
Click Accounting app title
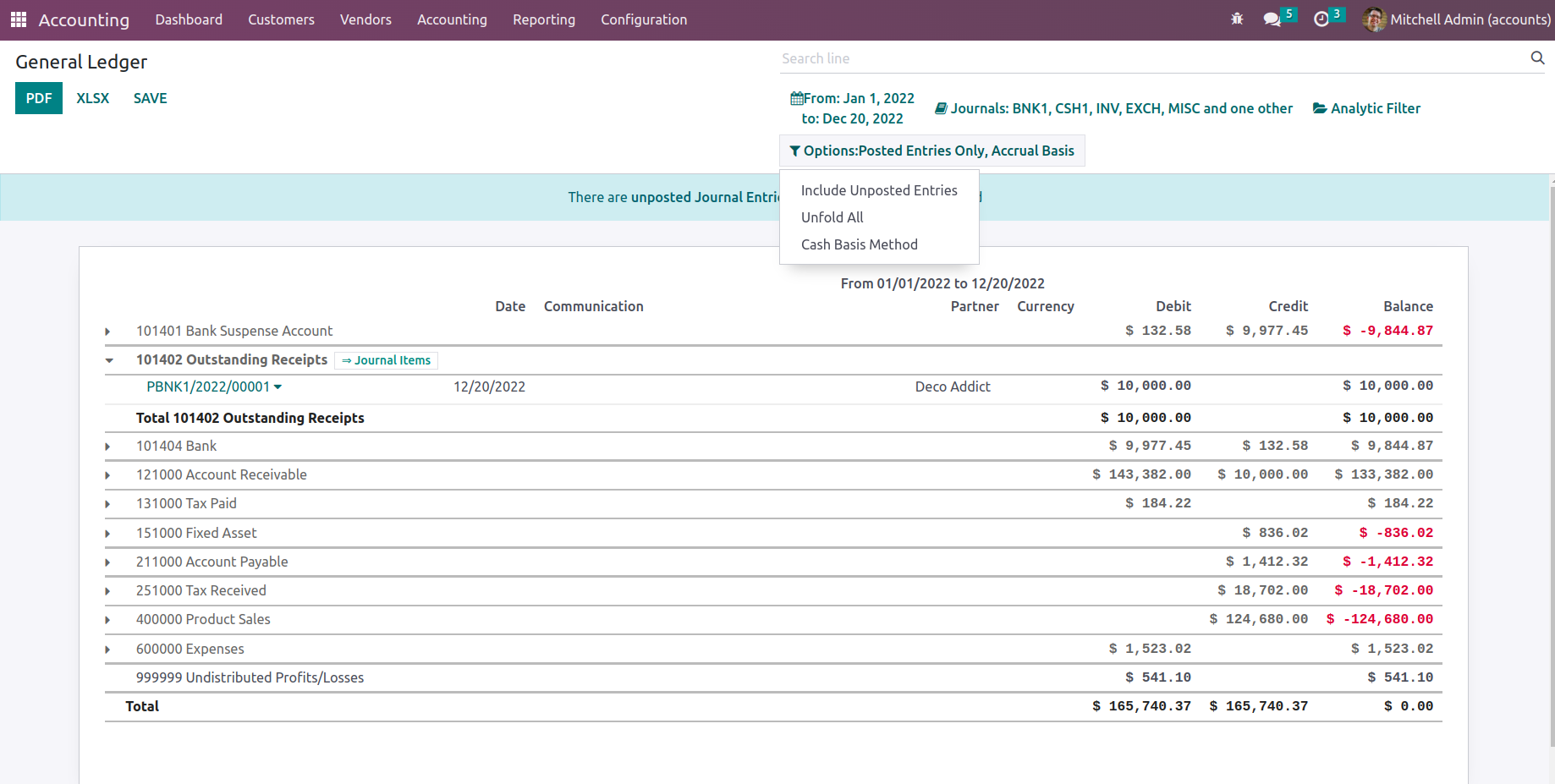(x=84, y=19)
